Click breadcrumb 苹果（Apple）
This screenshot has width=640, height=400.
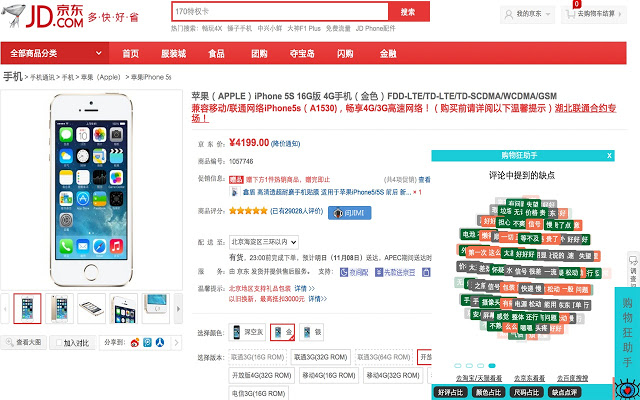tap(101, 77)
